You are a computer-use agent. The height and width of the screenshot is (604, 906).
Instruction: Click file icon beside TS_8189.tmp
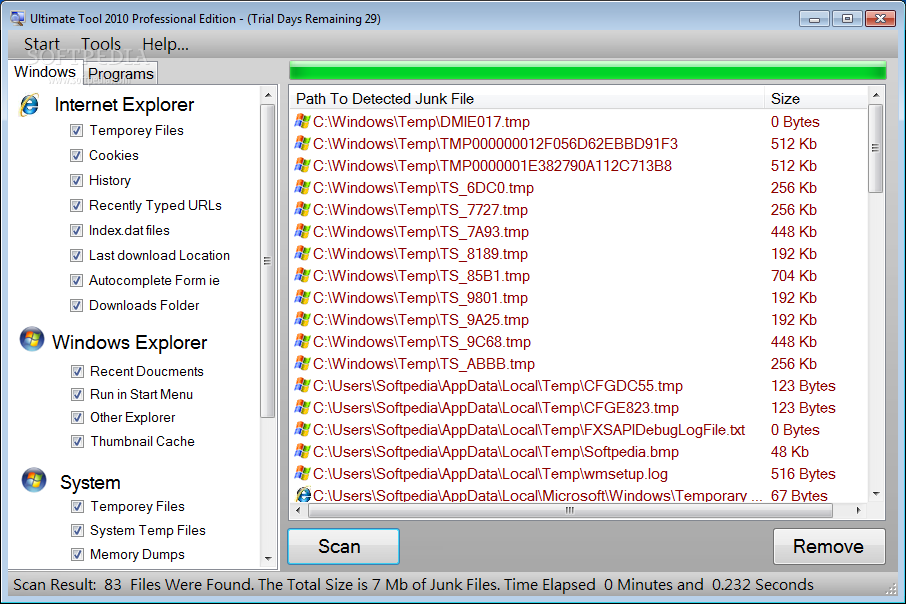click(302, 253)
